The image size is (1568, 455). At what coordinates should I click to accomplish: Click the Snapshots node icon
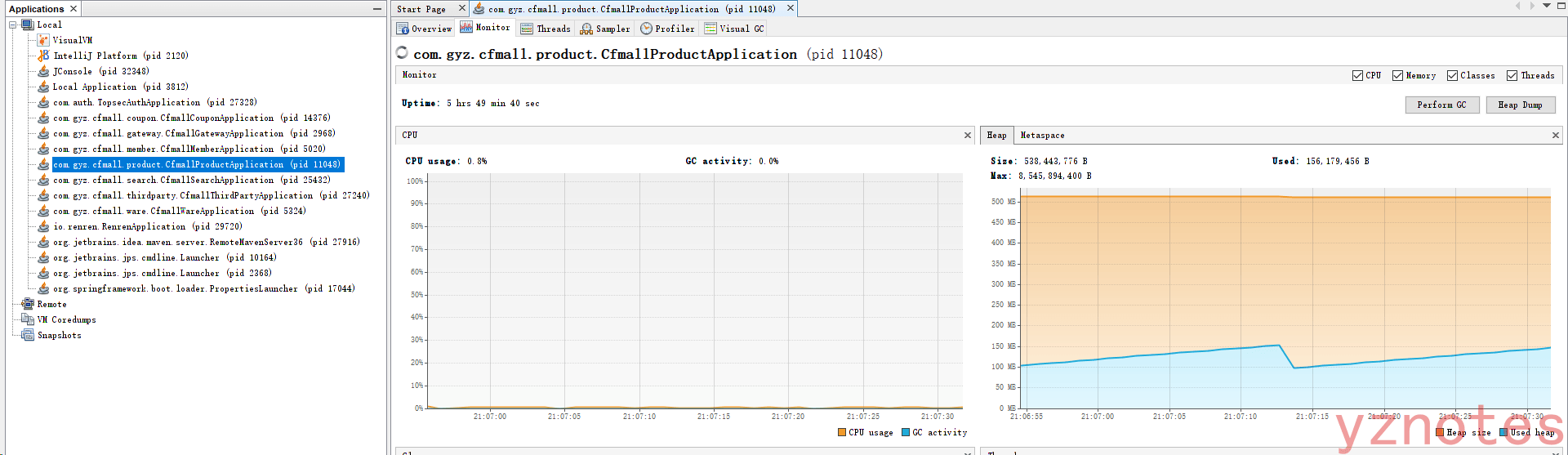pyautogui.click(x=28, y=335)
